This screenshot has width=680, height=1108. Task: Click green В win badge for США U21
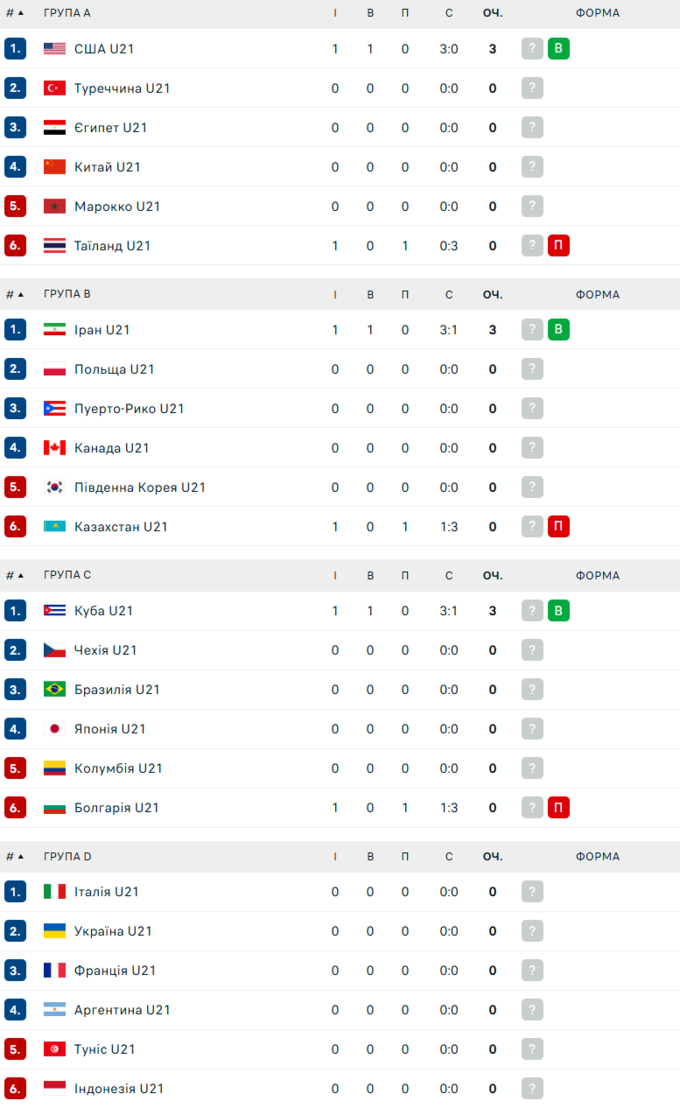pyautogui.click(x=558, y=49)
